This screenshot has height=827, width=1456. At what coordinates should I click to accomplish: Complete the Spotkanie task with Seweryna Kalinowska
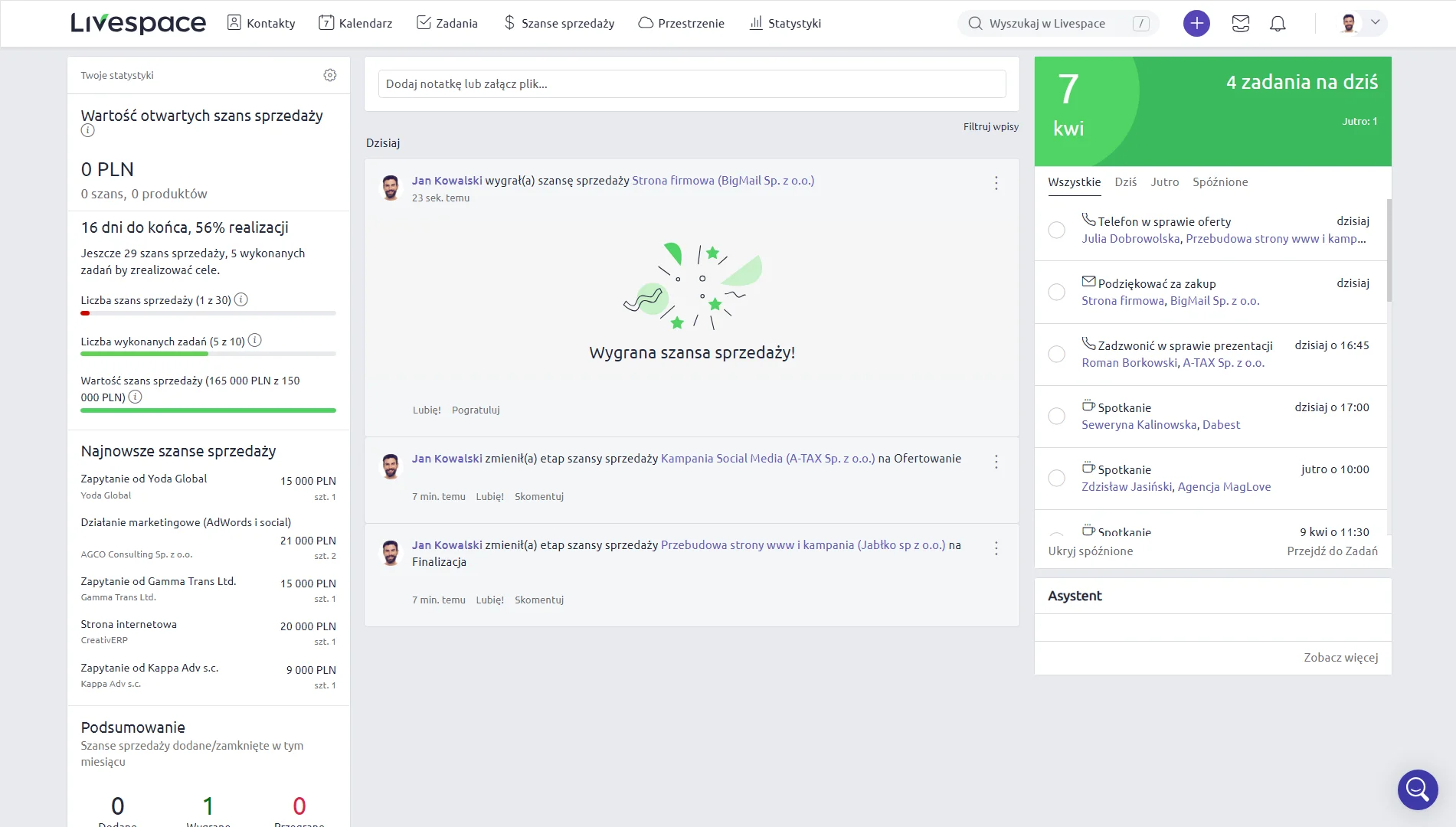tap(1057, 416)
